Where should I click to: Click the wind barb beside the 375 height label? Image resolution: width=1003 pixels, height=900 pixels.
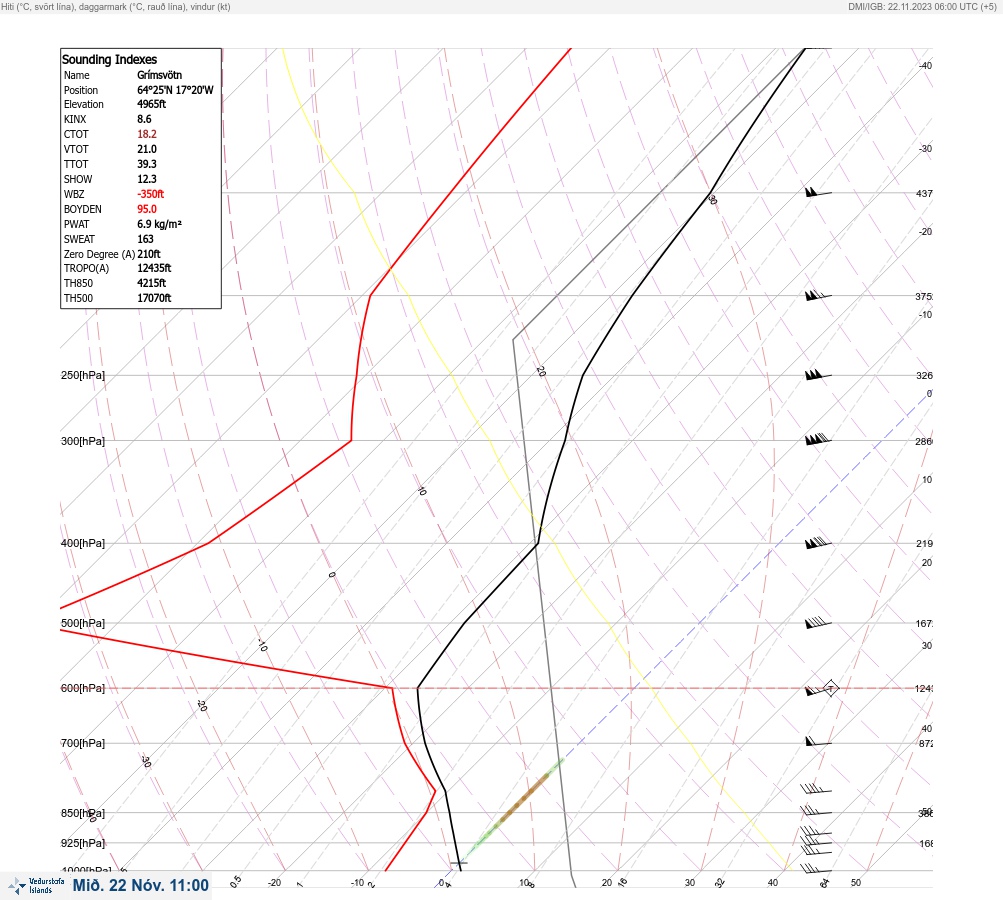(x=818, y=296)
